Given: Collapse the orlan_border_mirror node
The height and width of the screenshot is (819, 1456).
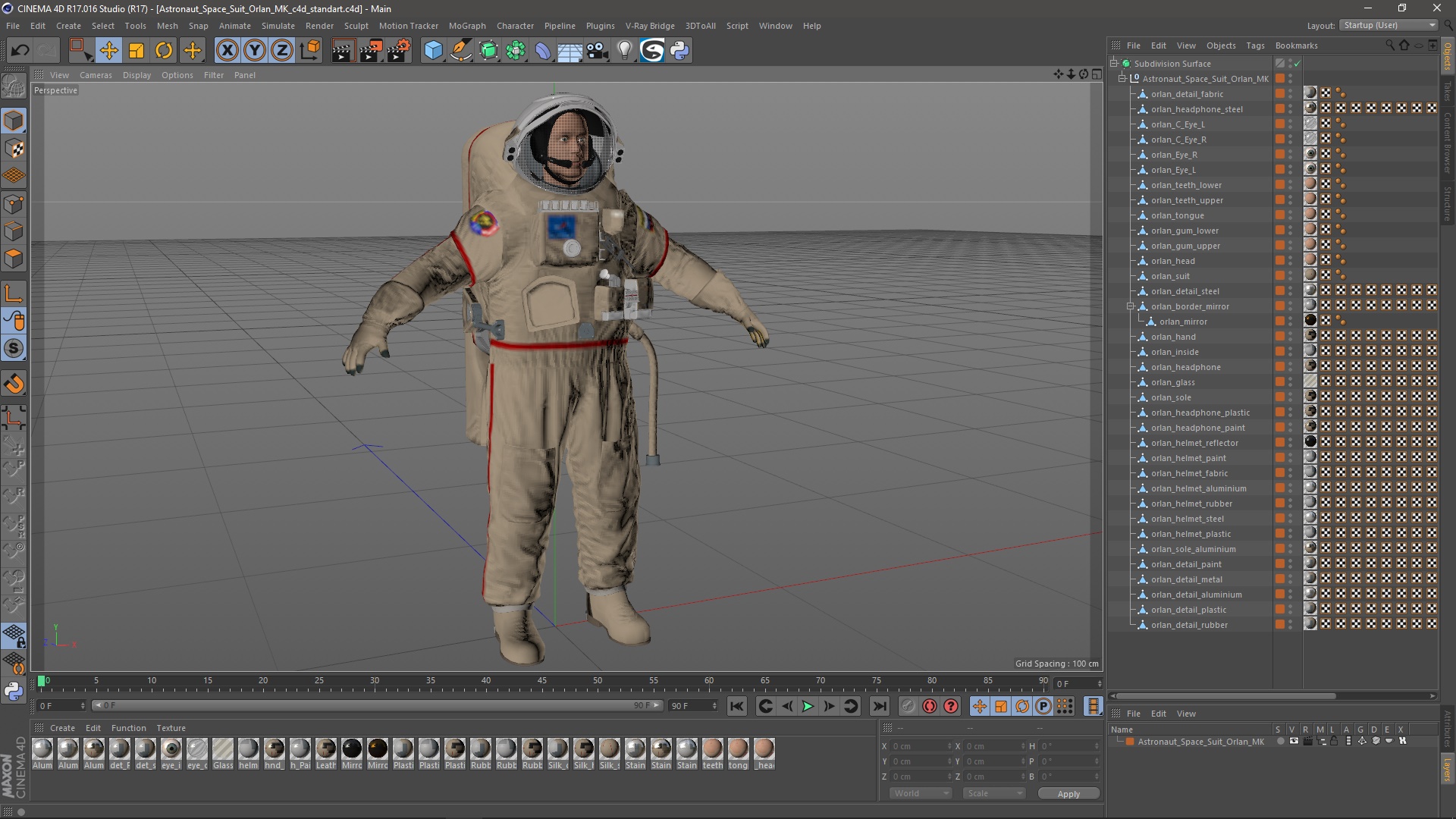Looking at the screenshot, I should 1130,306.
